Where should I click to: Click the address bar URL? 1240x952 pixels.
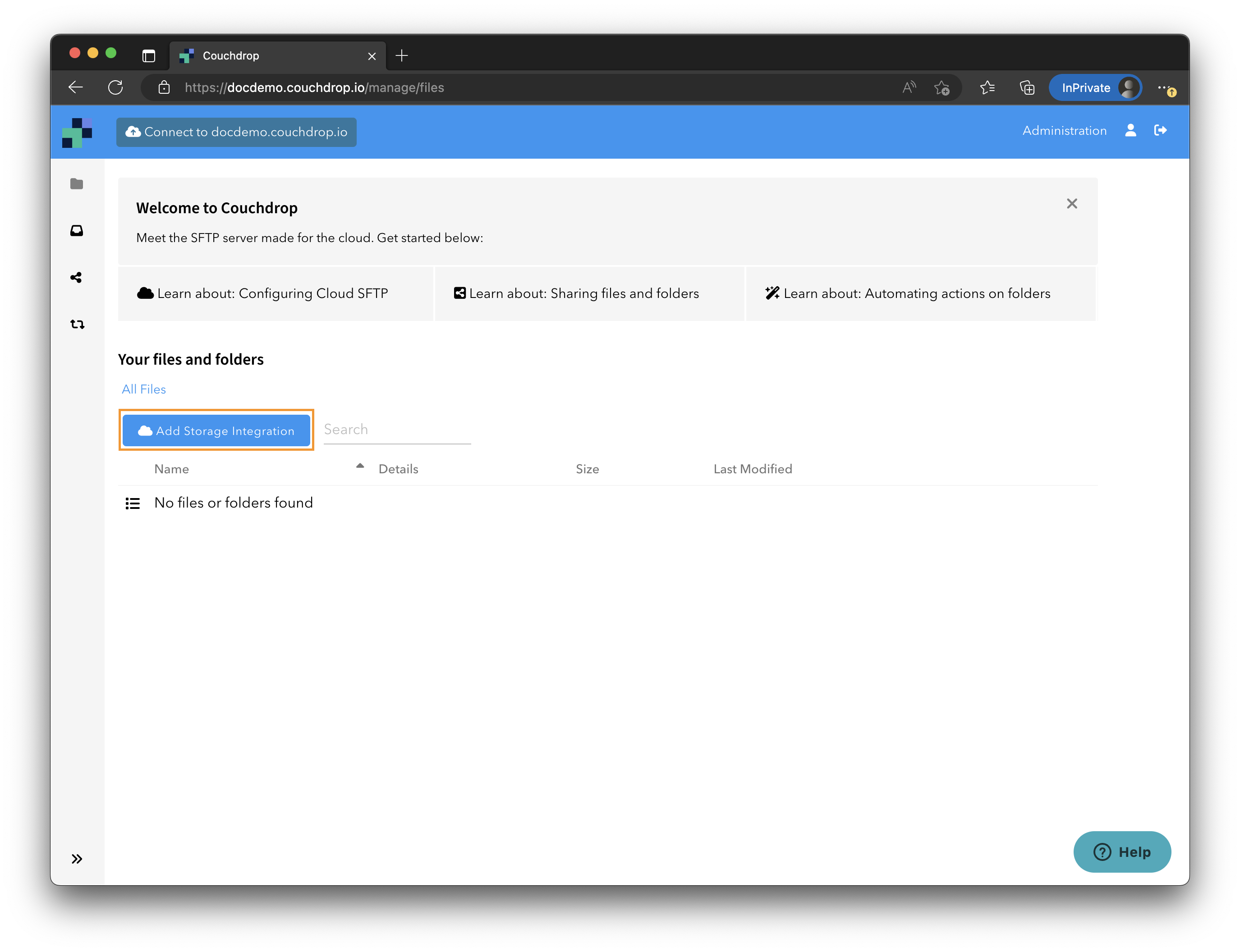tap(315, 88)
